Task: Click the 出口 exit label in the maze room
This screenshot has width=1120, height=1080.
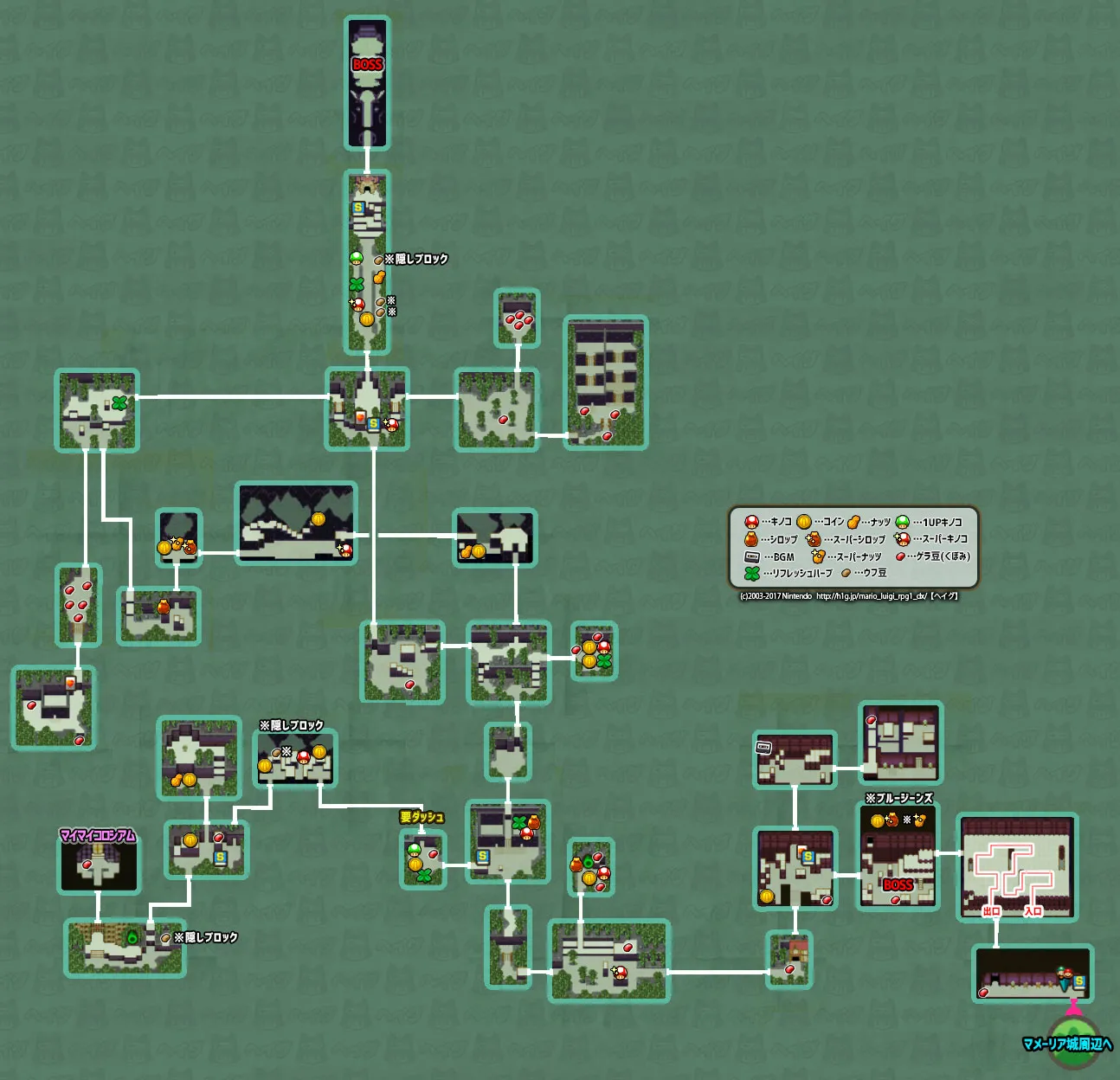Action: pyautogui.click(x=992, y=911)
